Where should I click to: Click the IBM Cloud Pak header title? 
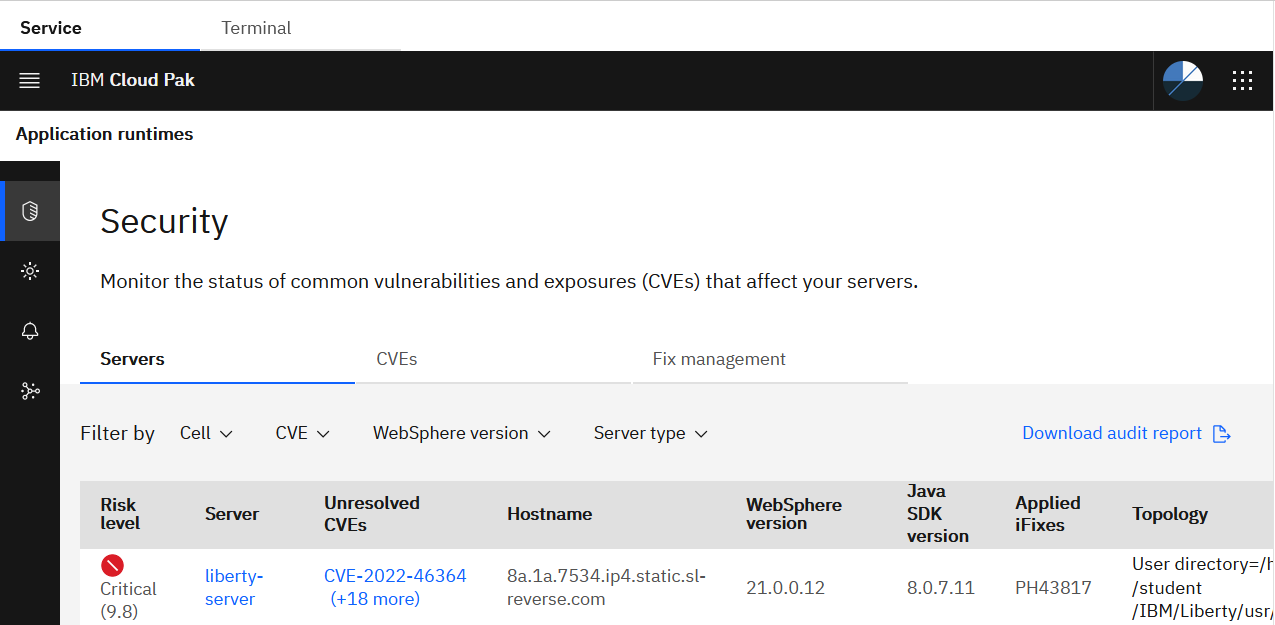(133, 80)
